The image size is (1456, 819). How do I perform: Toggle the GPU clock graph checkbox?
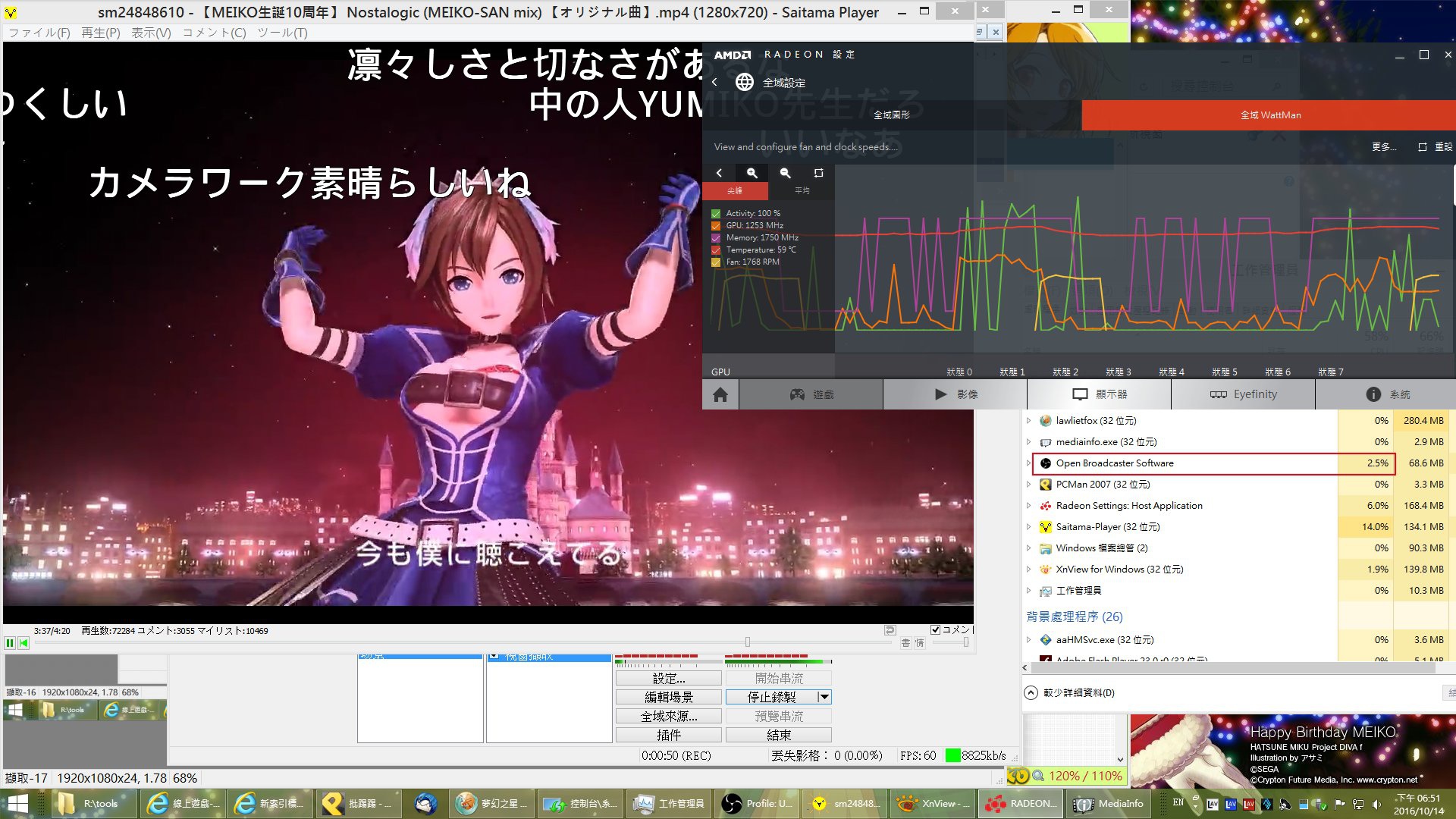click(716, 226)
